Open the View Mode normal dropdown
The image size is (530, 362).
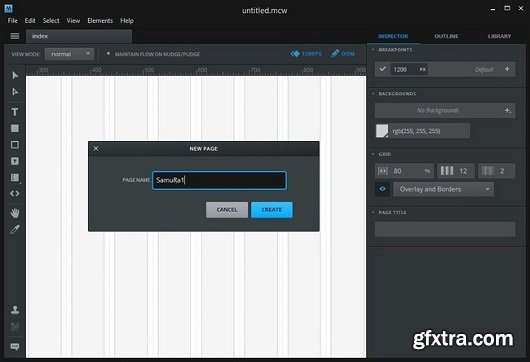coord(69,54)
